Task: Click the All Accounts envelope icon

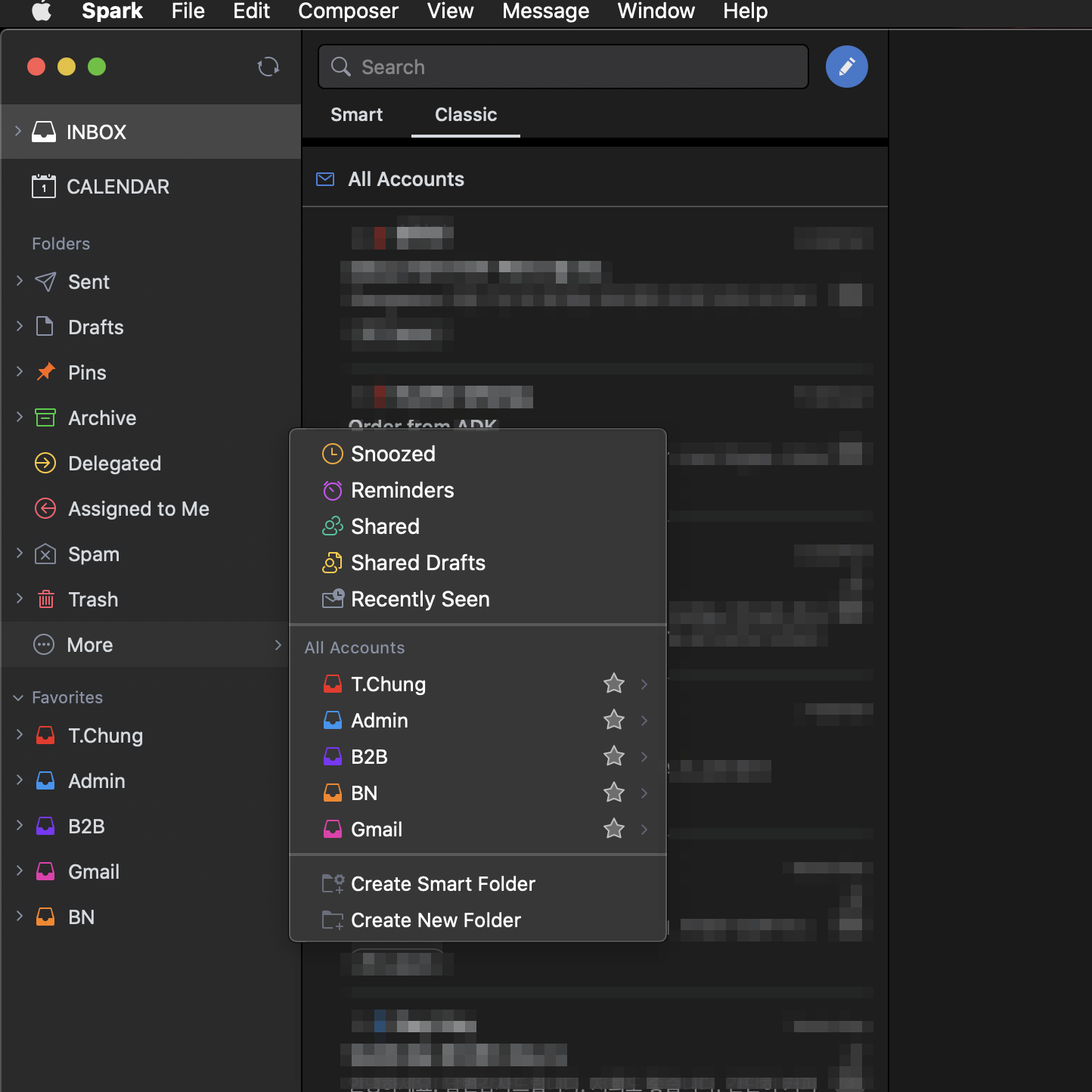Action: pos(325,179)
